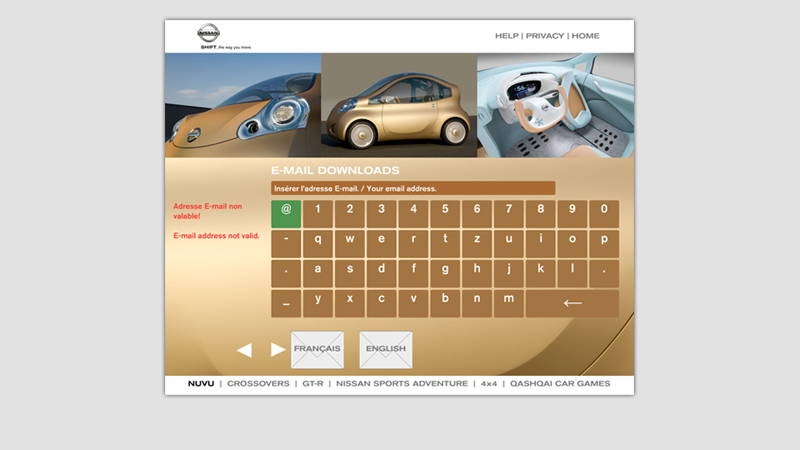
Task: Click the Nissan logo
Action: tap(209, 33)
